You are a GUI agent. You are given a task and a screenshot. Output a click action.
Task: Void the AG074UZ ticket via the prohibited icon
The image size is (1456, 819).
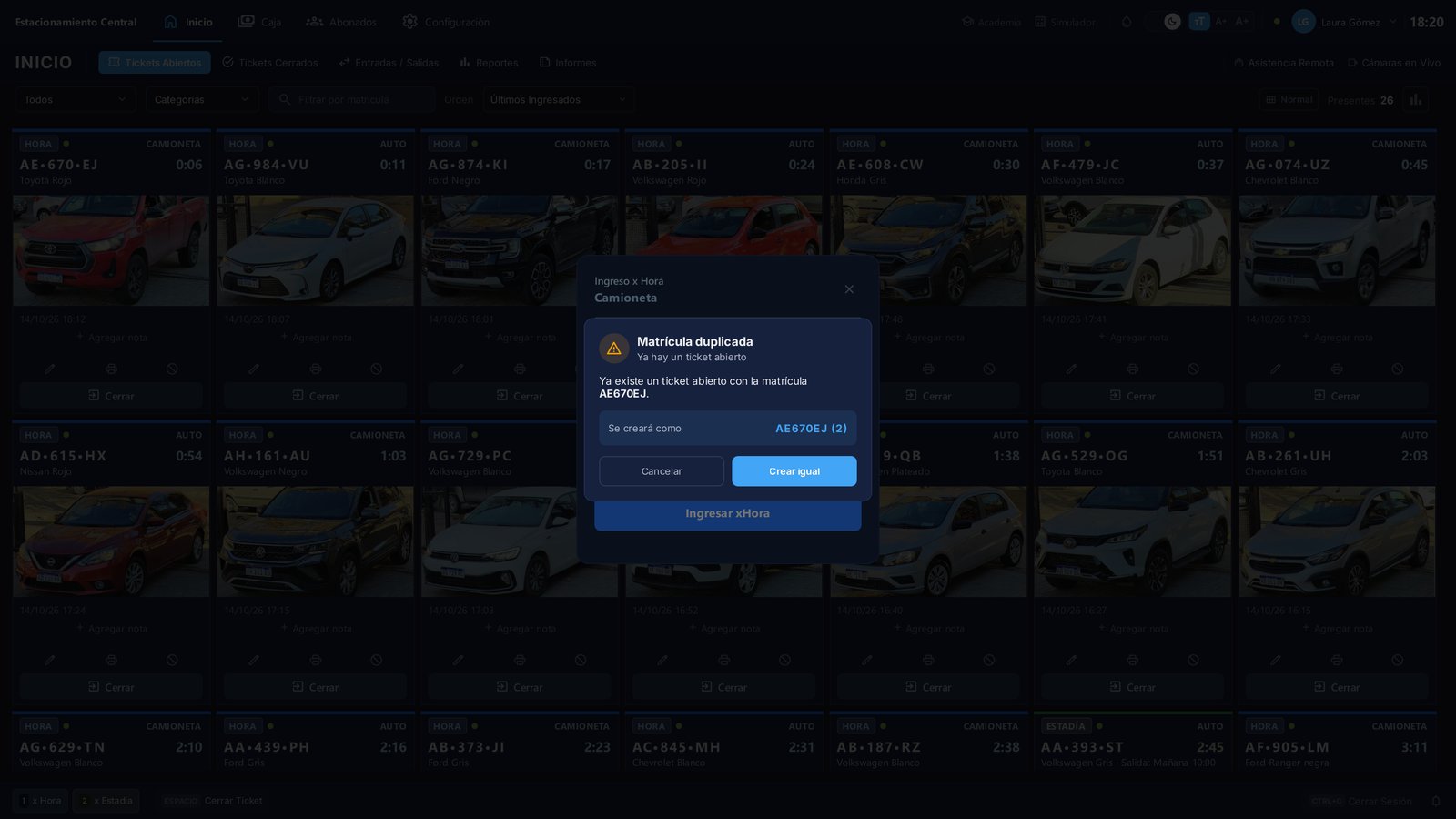coord(1397,369)
